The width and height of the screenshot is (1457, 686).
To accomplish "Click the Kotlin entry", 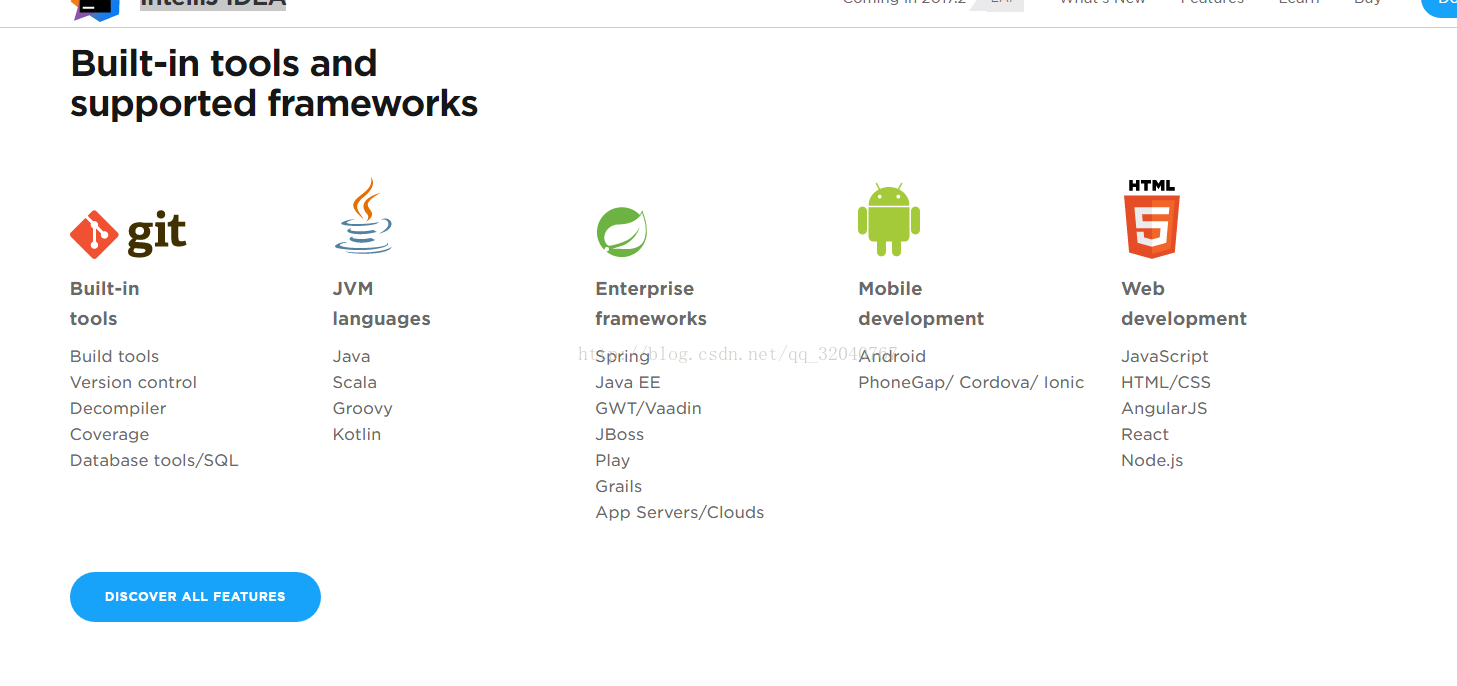I will tap(357, 434).
